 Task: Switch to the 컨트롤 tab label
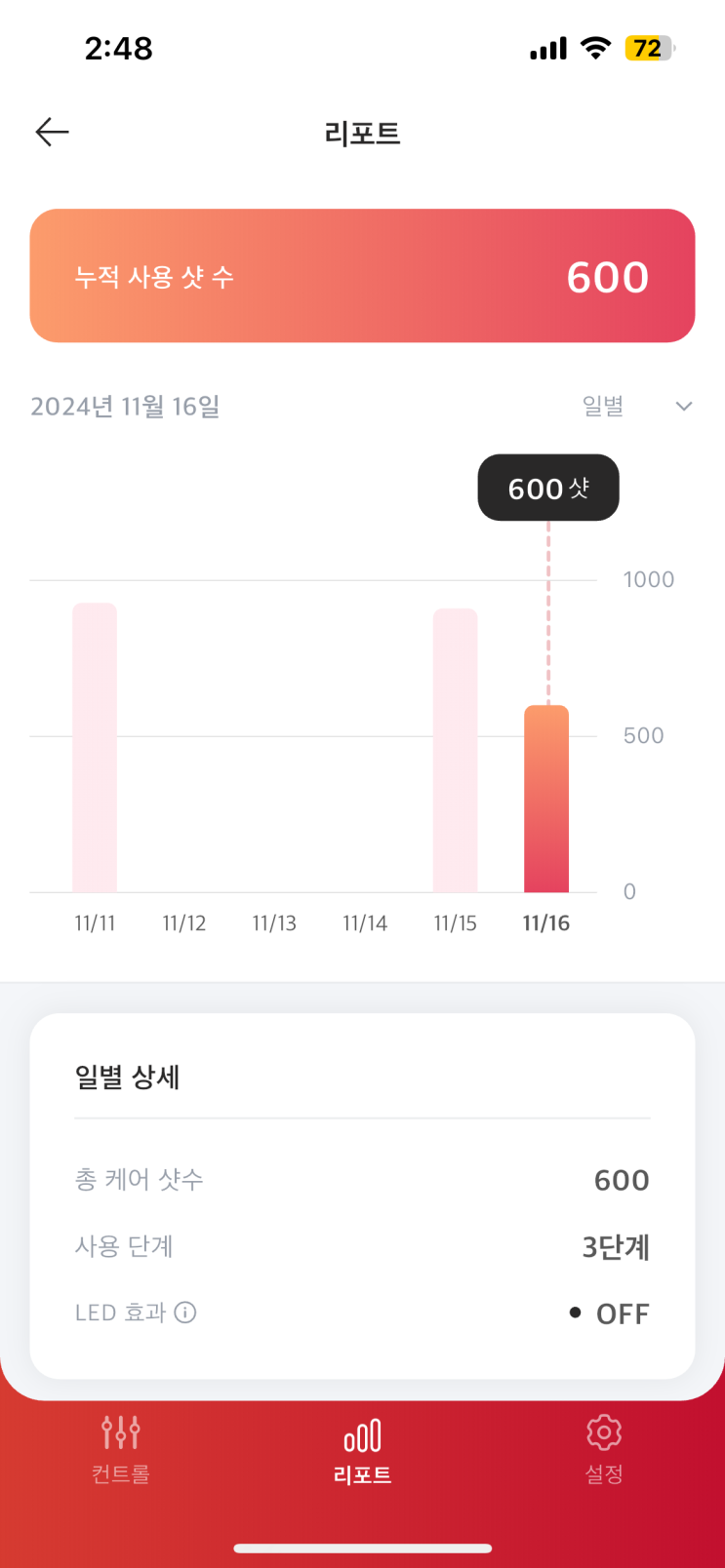coord(121,1474)
